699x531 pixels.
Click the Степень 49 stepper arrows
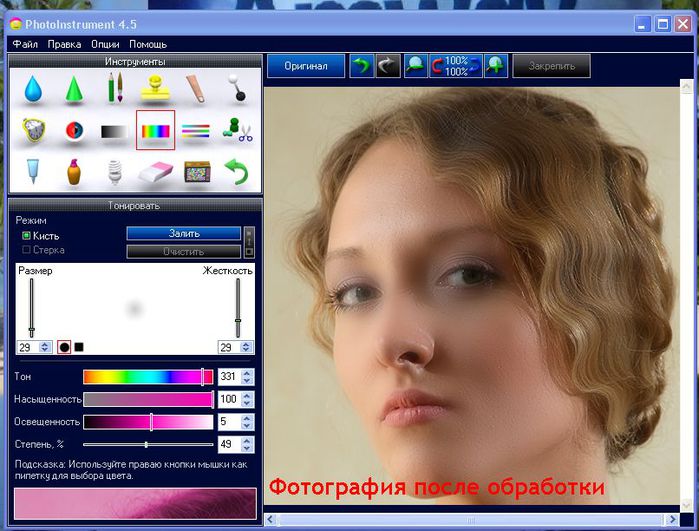247,445
